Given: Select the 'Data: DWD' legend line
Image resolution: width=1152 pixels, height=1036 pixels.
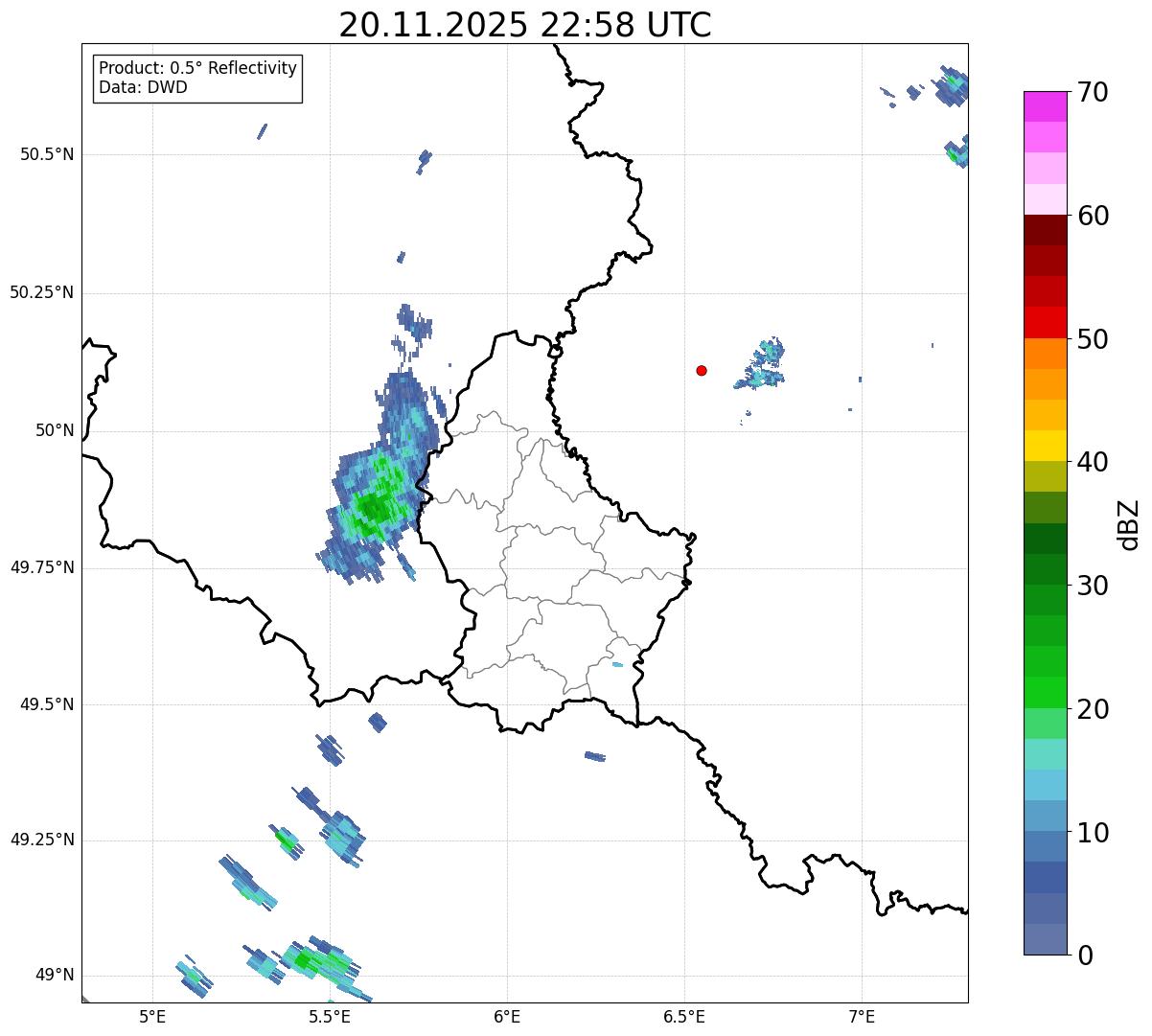Looking at the screenshot, I should [x=143, y=88].
